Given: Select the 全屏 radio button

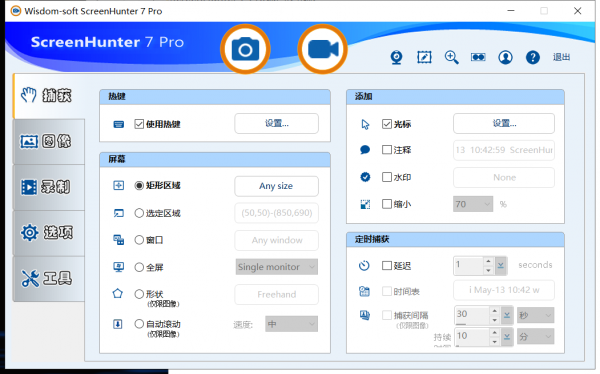Looking at the screenshot, I should [x=139, y=267].
